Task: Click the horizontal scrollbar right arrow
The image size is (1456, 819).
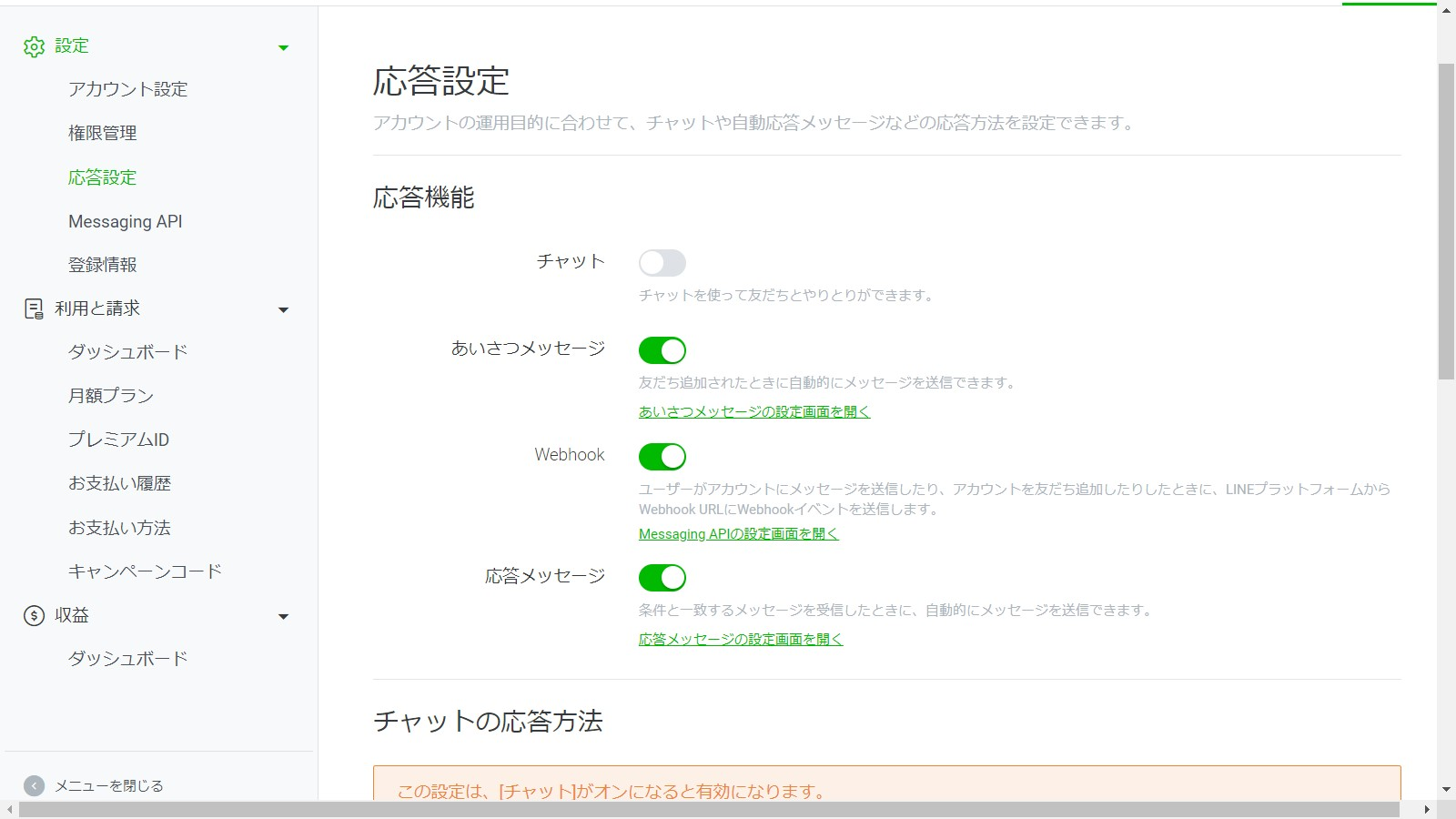Action: 1427,810
